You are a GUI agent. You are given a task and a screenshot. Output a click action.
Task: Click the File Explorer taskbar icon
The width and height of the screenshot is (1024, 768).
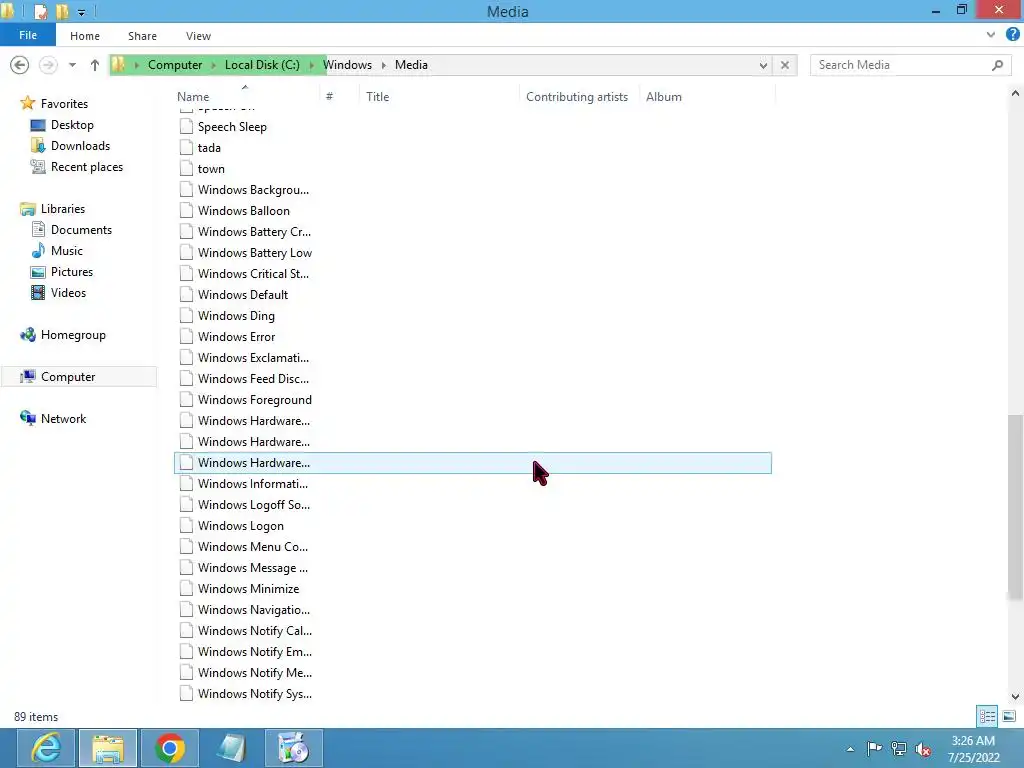click(x=108, y=748)
